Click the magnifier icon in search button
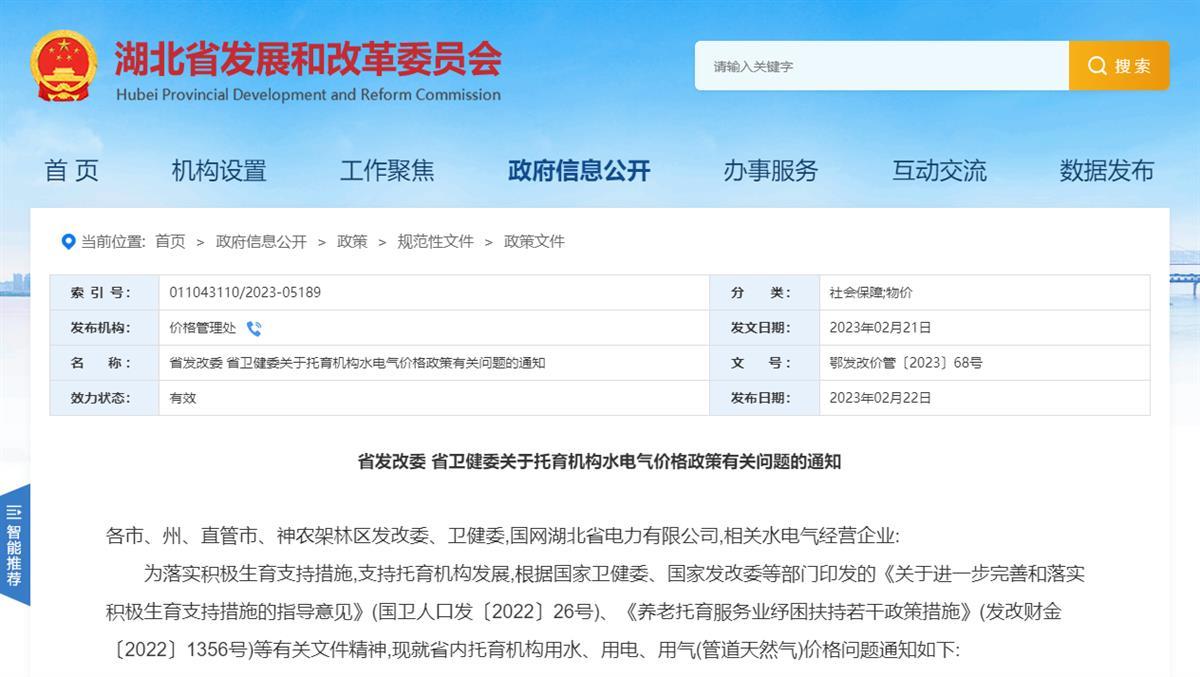Screen dimensions: 1200x677 [1097, 66]
